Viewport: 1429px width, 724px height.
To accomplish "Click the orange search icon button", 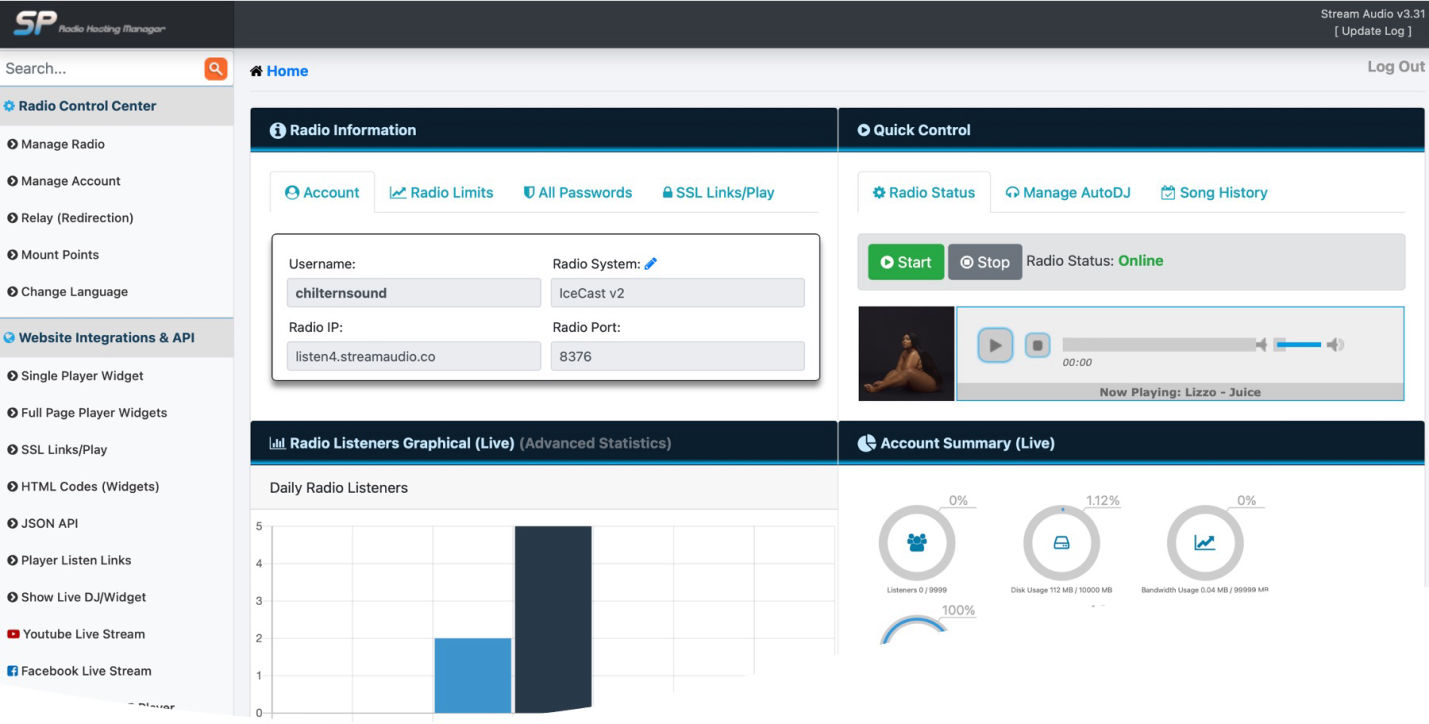I will 216,68.
